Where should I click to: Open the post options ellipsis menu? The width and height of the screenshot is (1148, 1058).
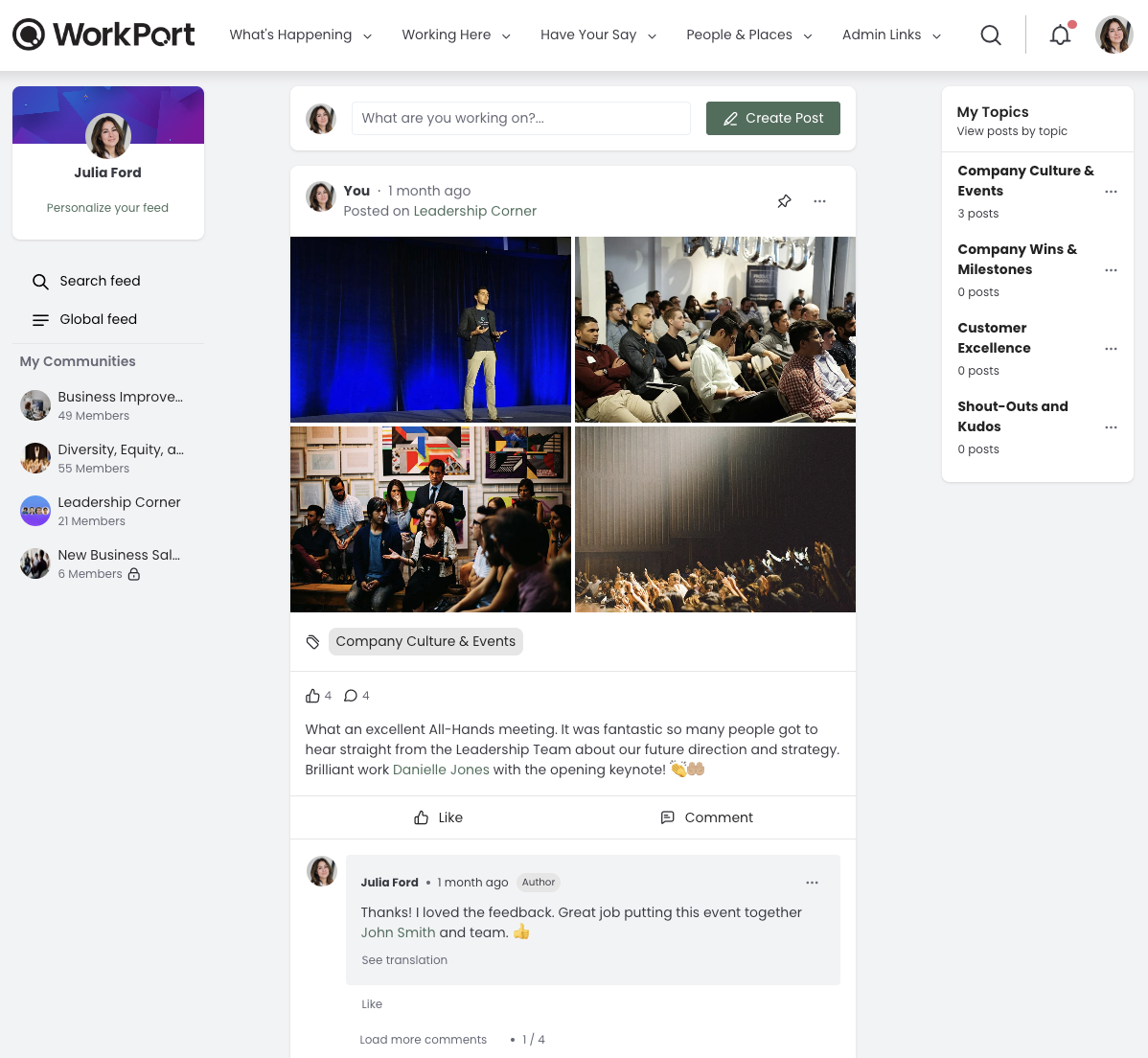coord(819,201)
